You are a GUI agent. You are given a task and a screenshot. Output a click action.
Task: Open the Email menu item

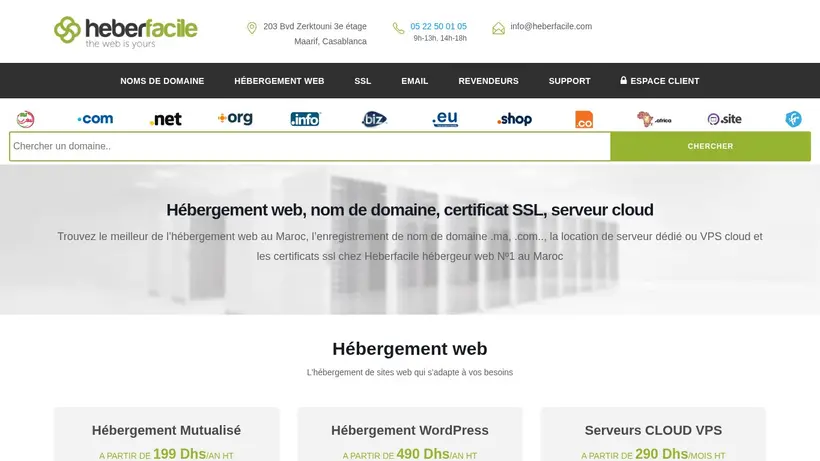click(x=415, y=81)
